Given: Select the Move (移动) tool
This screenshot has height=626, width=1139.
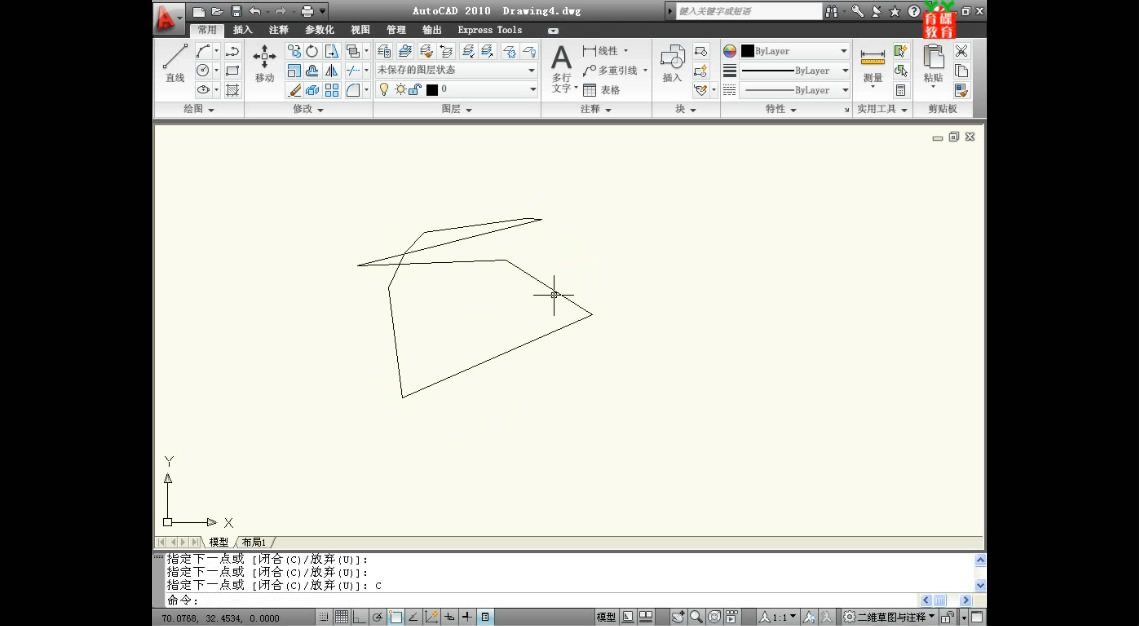Looking at the screenshot, I should tap(264, 63).
